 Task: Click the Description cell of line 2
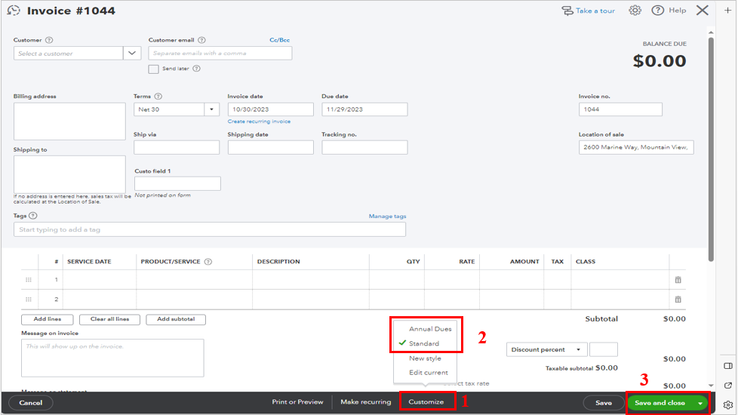pos(311,299)
